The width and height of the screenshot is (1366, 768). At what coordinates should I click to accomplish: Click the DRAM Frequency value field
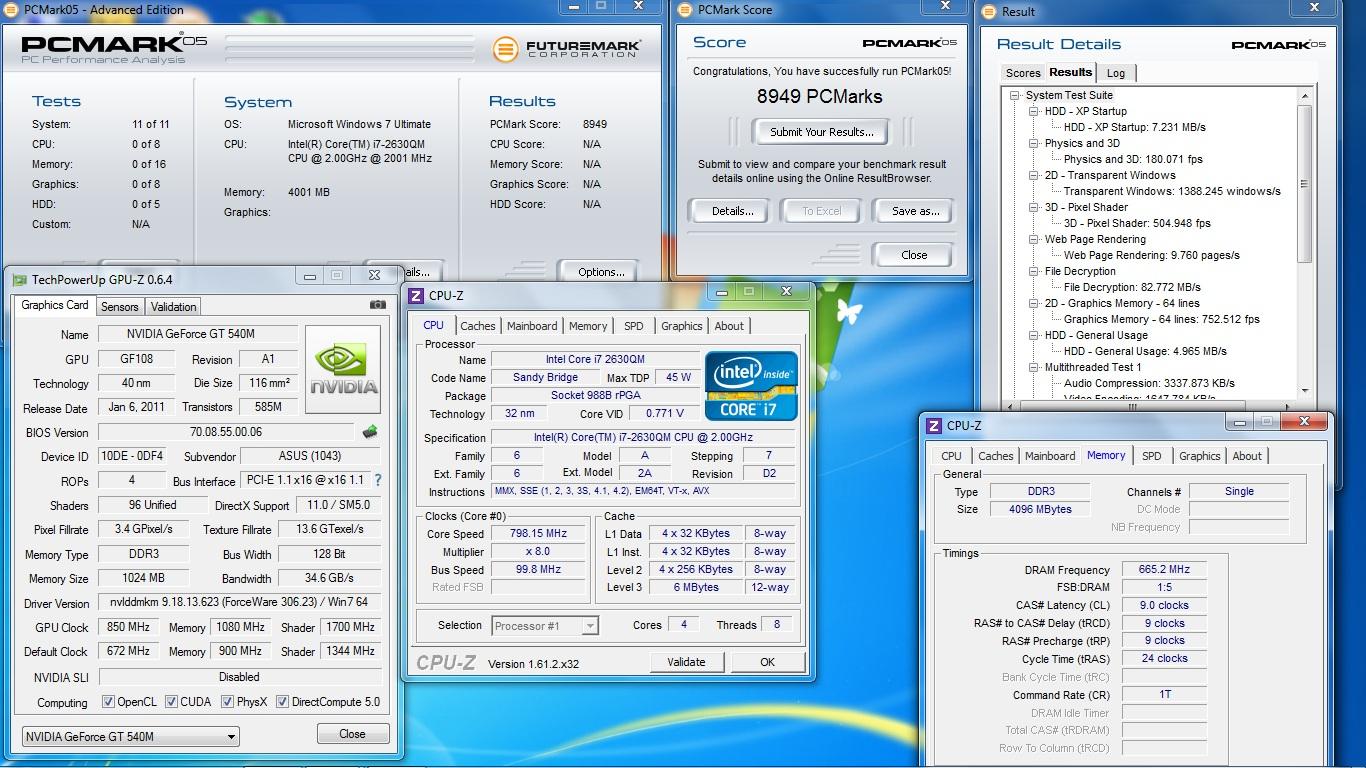(x=1163, y=570)
